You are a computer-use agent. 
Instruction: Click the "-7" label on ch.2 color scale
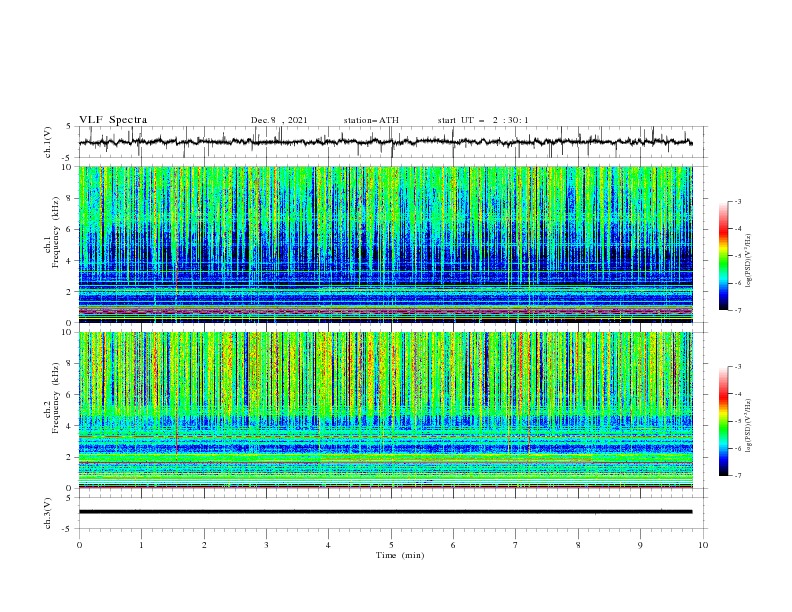[x=738, y=476]
